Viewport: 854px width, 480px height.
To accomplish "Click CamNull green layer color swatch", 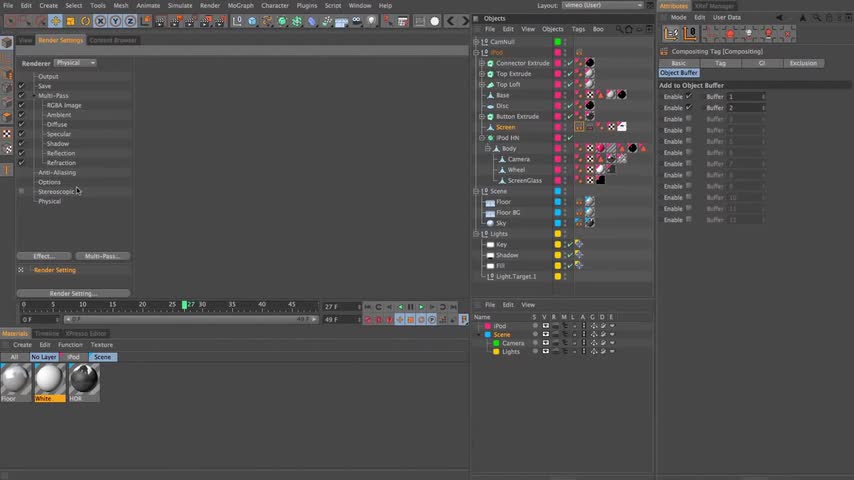I will pyautogui.click(x=558, y=42).
